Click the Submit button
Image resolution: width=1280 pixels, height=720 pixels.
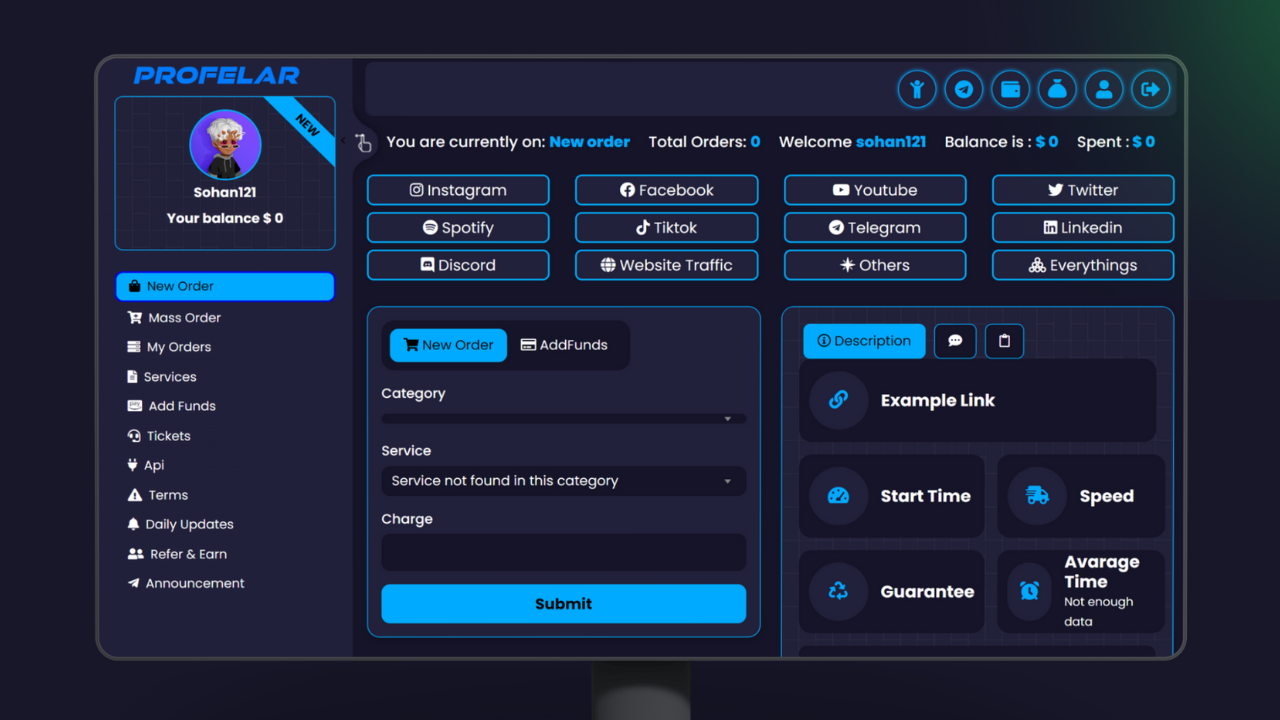563,604
